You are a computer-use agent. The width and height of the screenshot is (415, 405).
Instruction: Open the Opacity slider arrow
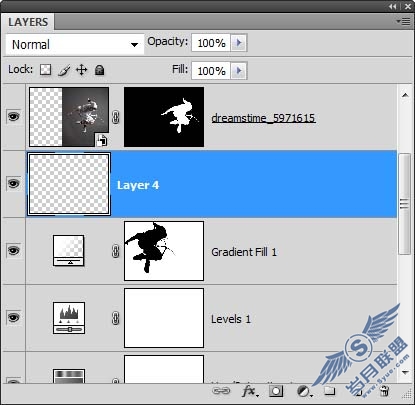click(x=239, y=43)
